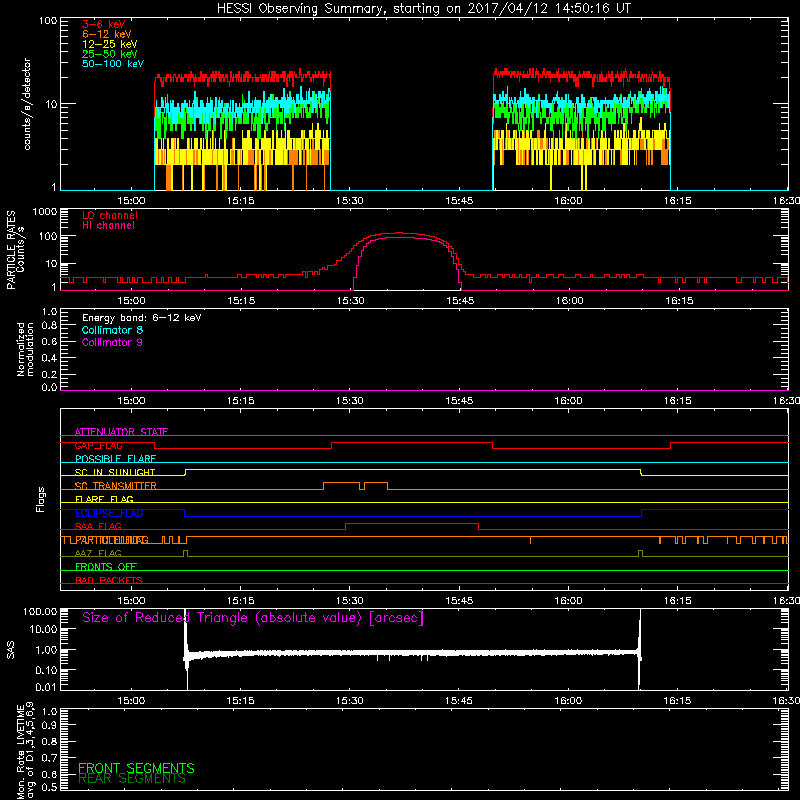Click the Flags panel y-axis label
The image size is (800, 800).
(x=41, y=499)
